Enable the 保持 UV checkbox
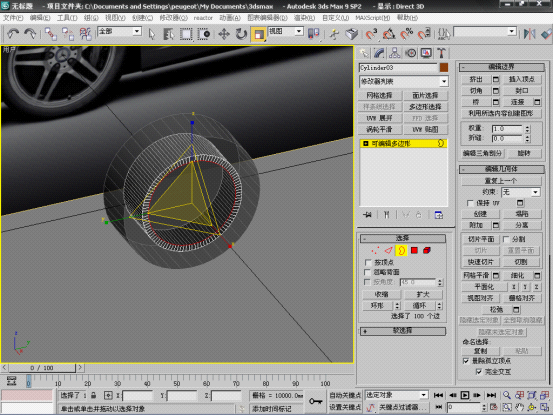The height and width of the screenshot is (415, 553). tap(470, 203)
